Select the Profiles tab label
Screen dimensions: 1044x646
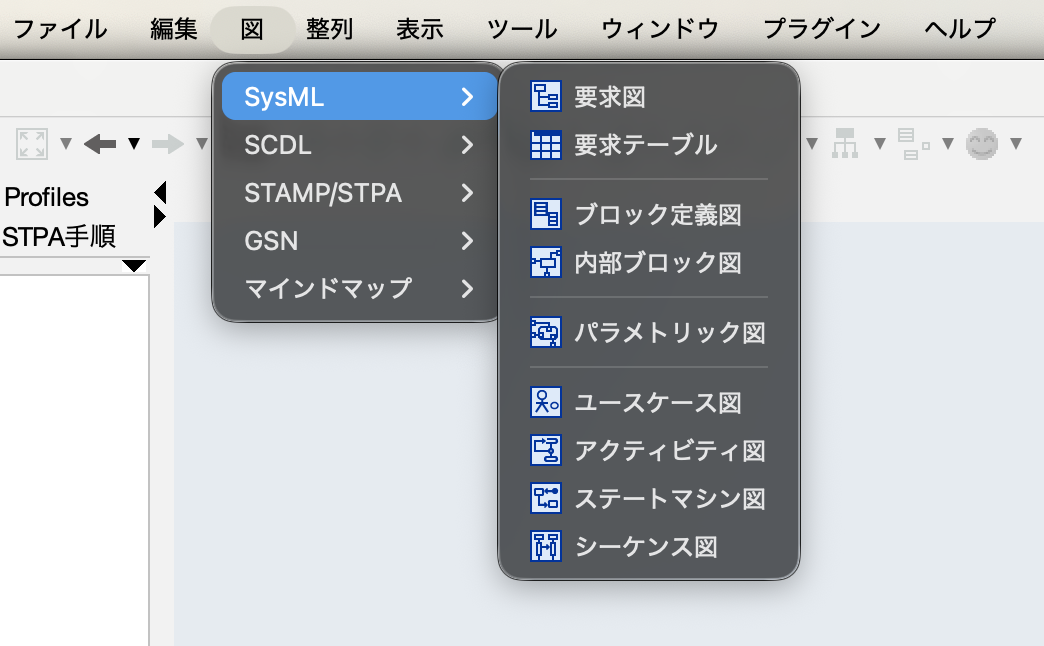coord(47,197)
